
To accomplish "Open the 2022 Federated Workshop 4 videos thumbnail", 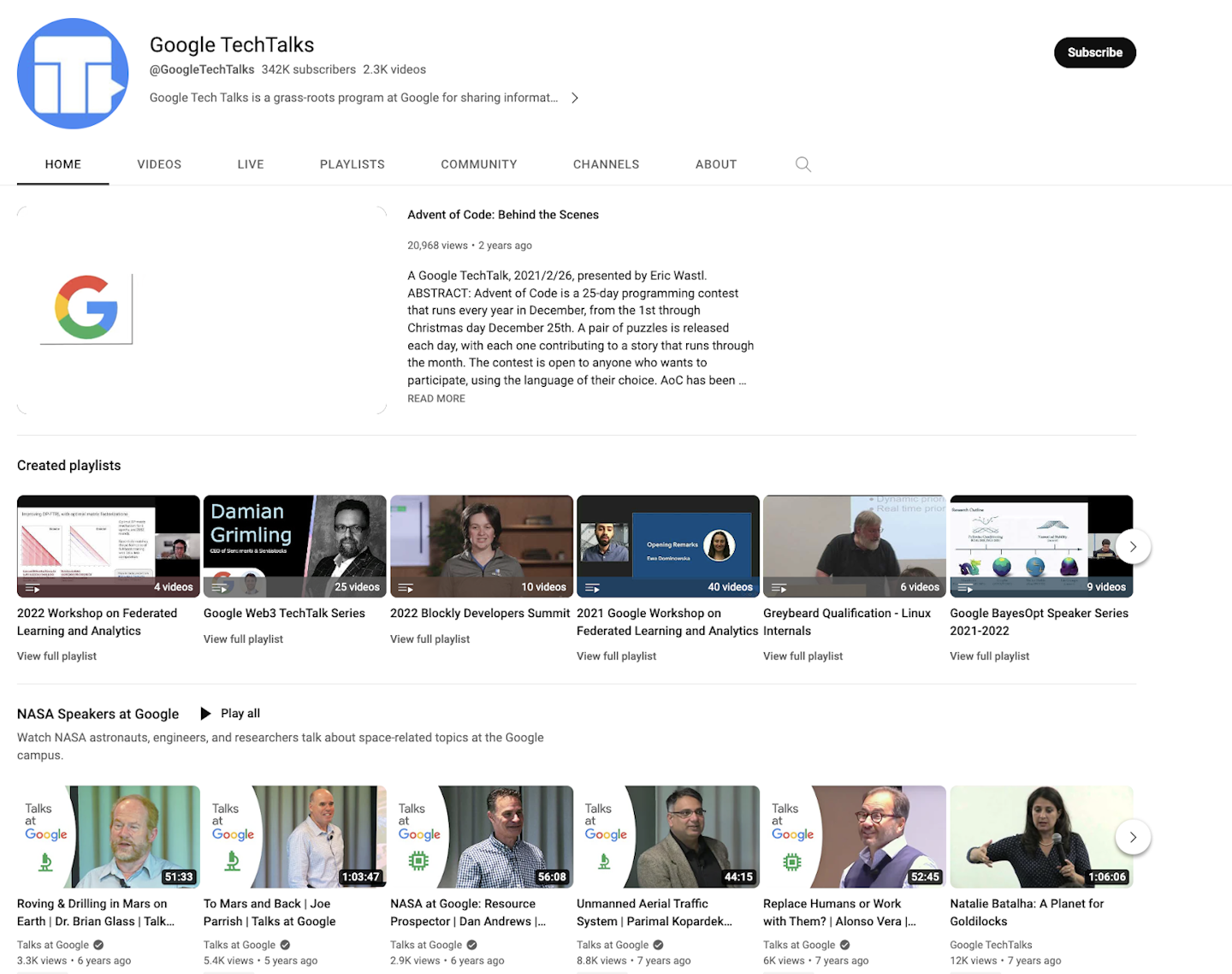I will [x=109, y=546].
